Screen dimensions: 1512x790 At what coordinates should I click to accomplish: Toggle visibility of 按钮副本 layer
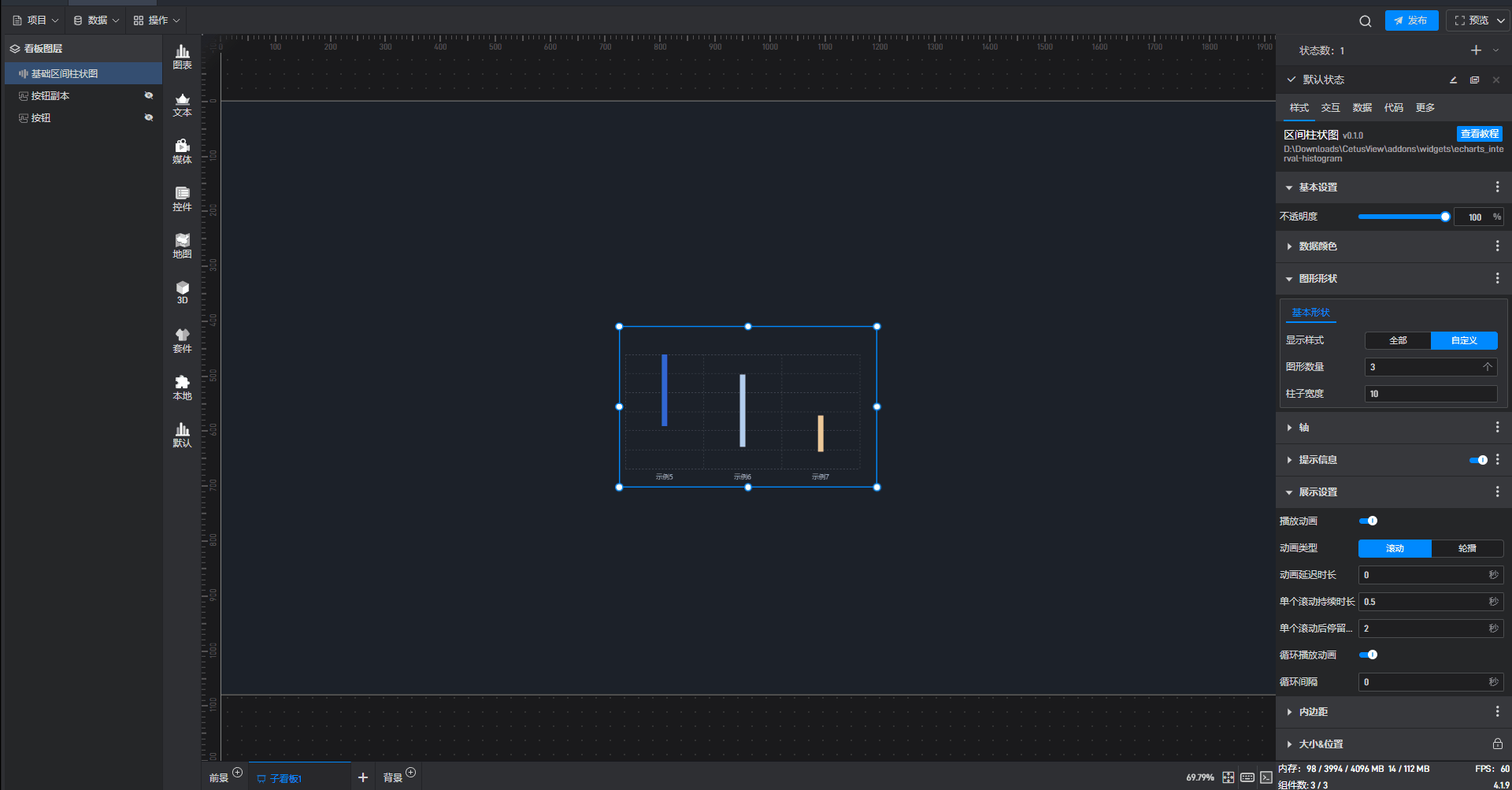click(x=148, y=95)
